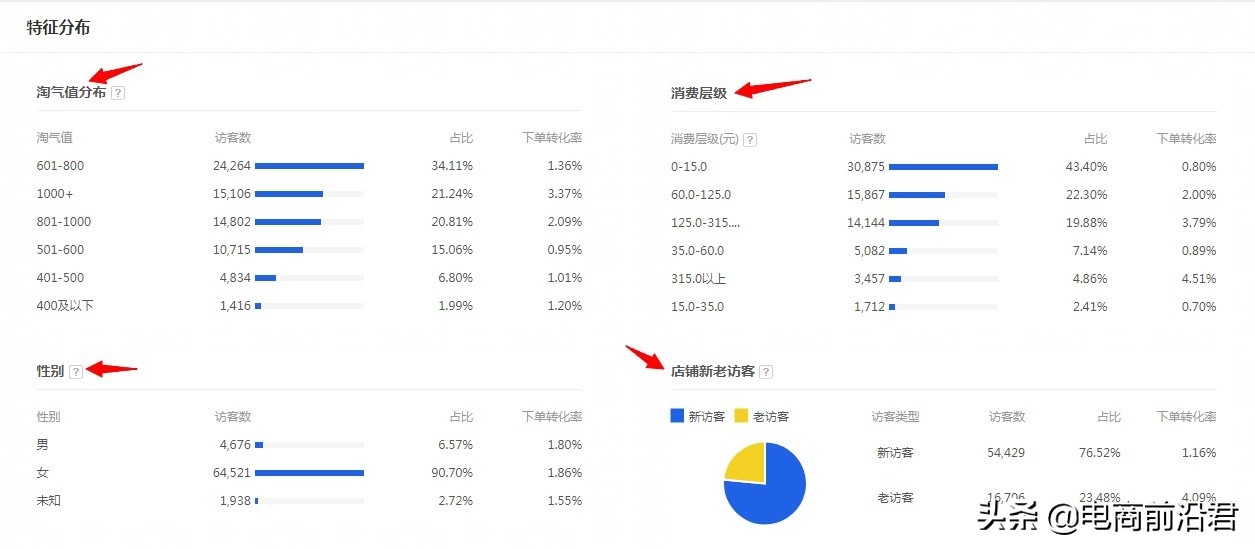
Task: Click share value 90.70%
Action: pyautogui.click(x=454, y=473)
